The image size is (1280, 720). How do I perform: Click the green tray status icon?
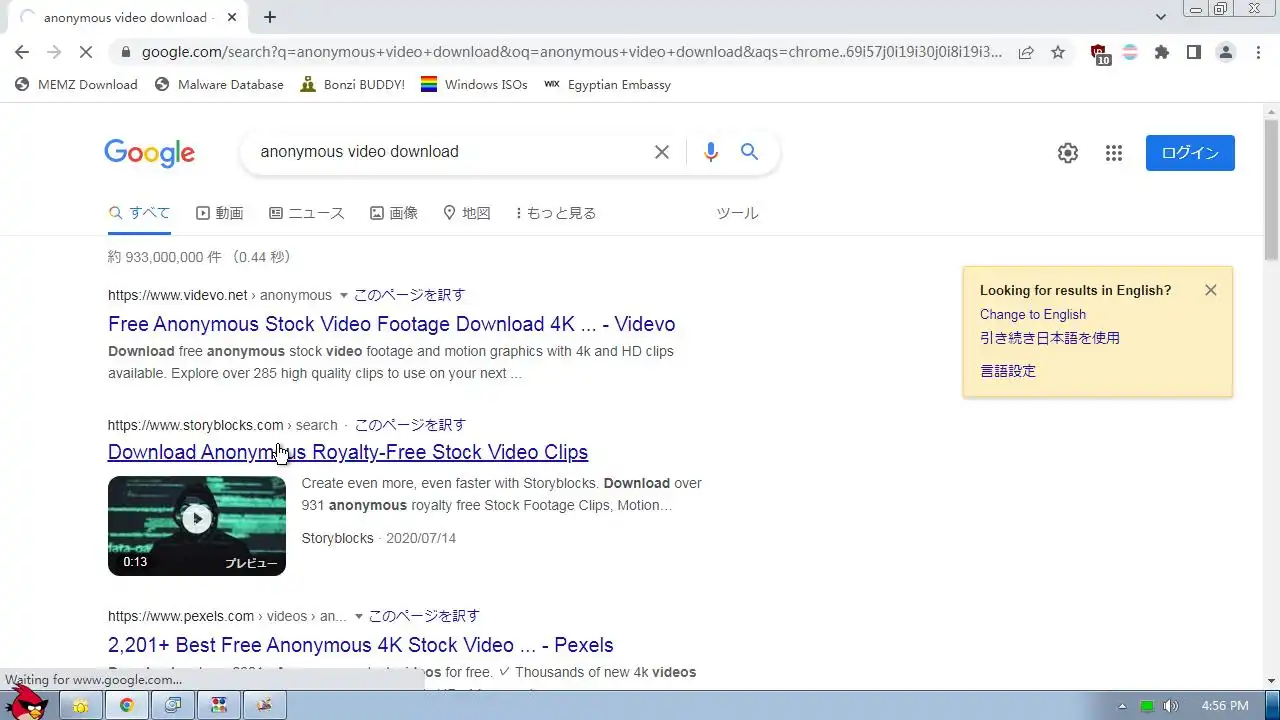1147,706
